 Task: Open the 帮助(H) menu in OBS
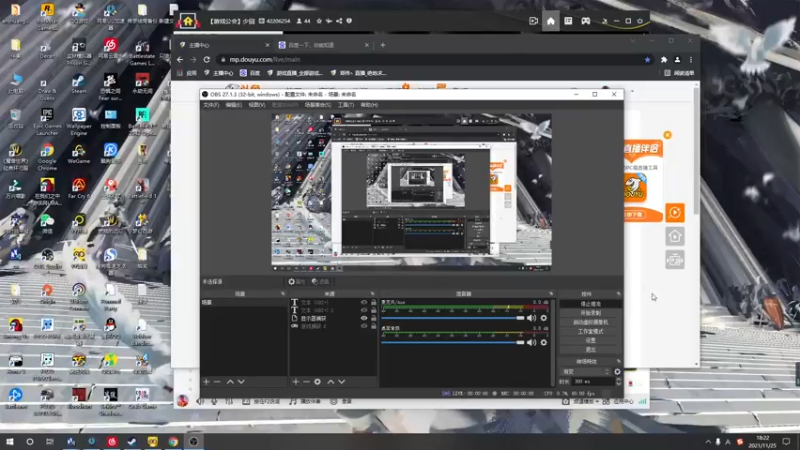(x=369, y=105)
